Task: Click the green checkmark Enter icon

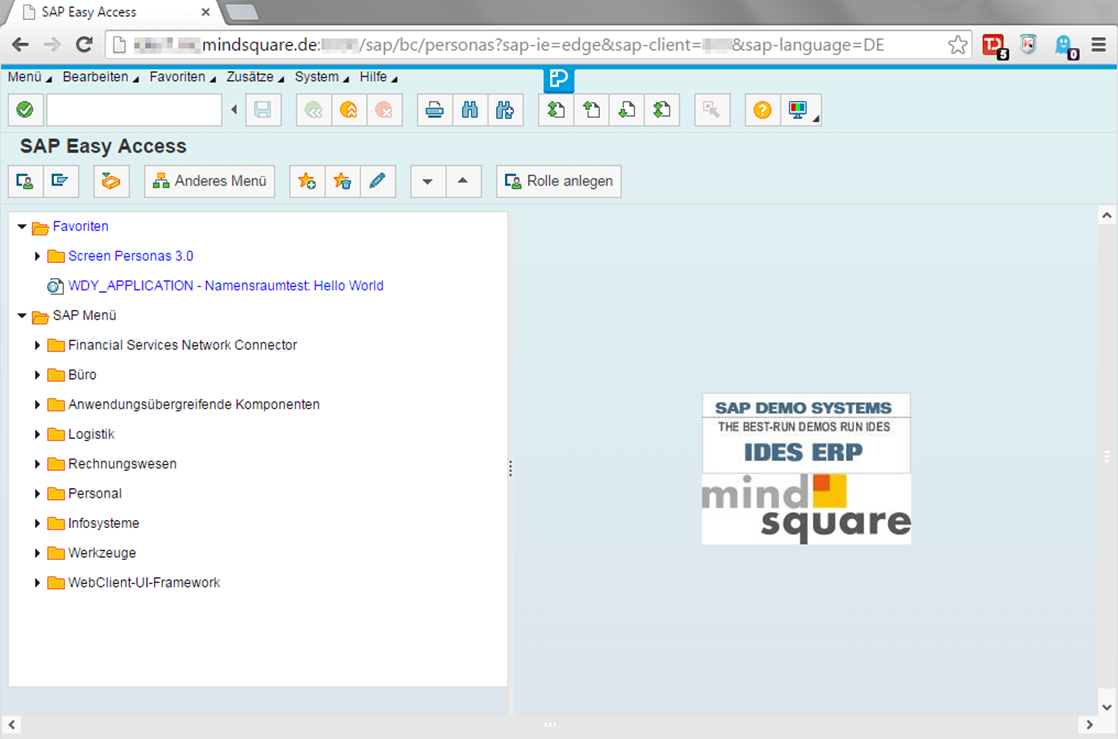Action: (x=25, y=110)
